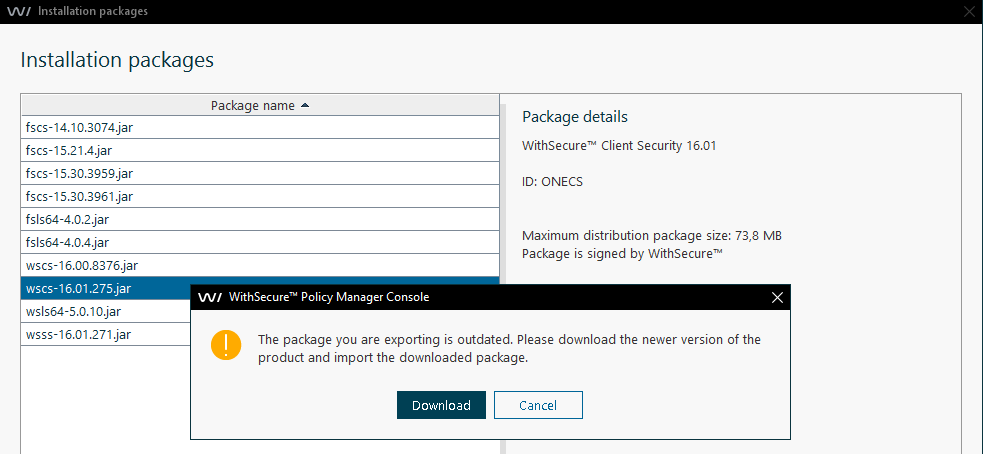Sort by Package name column header

click(x=260, y=105)
